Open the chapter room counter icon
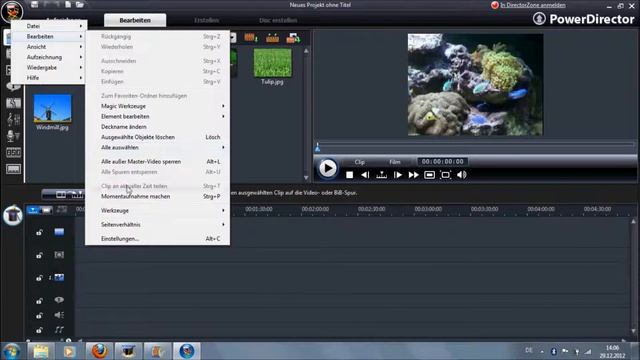Screen dimensions: 640x360 click(x=13, y=152)
